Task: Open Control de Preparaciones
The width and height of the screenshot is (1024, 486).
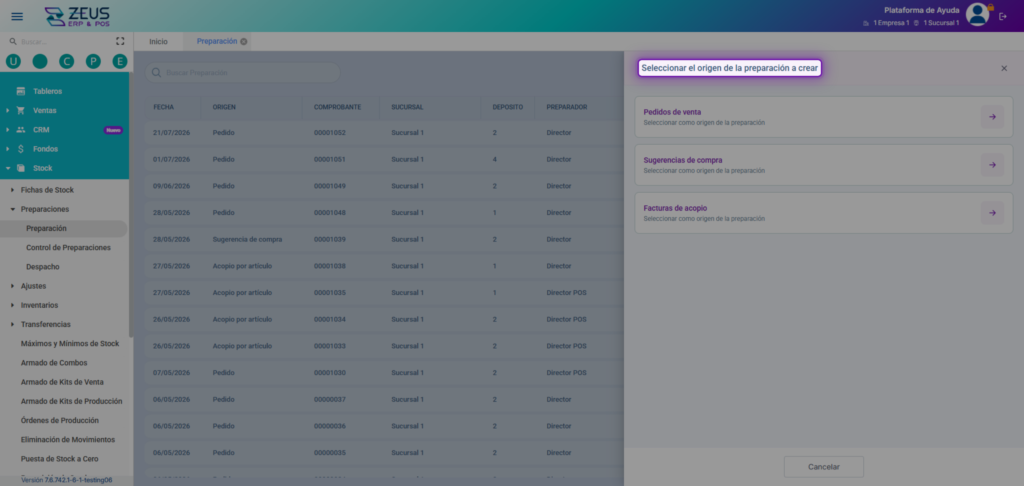Action: pos(68,248)
